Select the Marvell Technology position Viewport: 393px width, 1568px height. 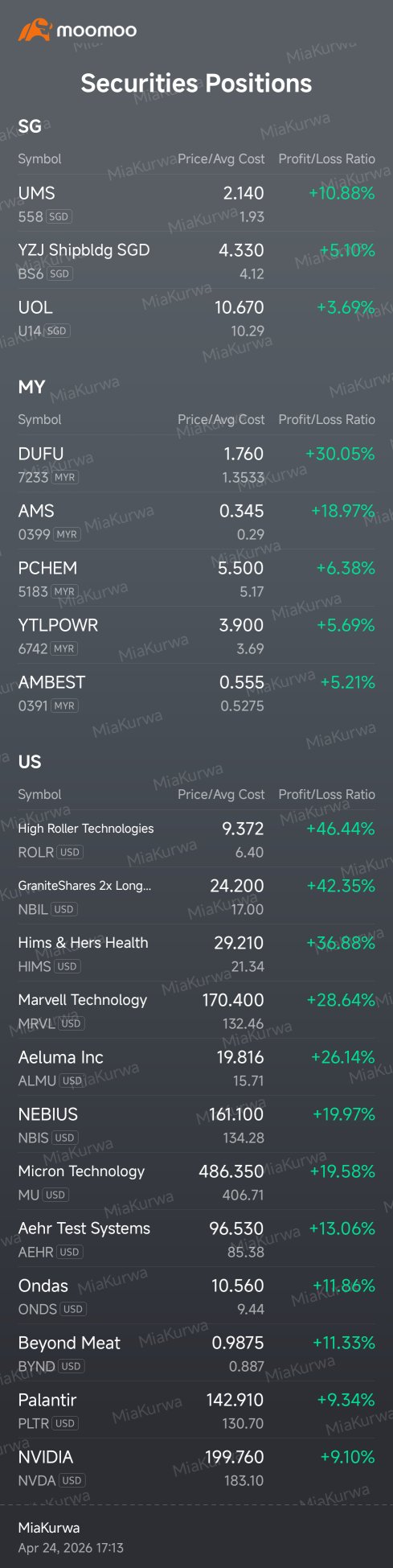(x=196, y=1010)
